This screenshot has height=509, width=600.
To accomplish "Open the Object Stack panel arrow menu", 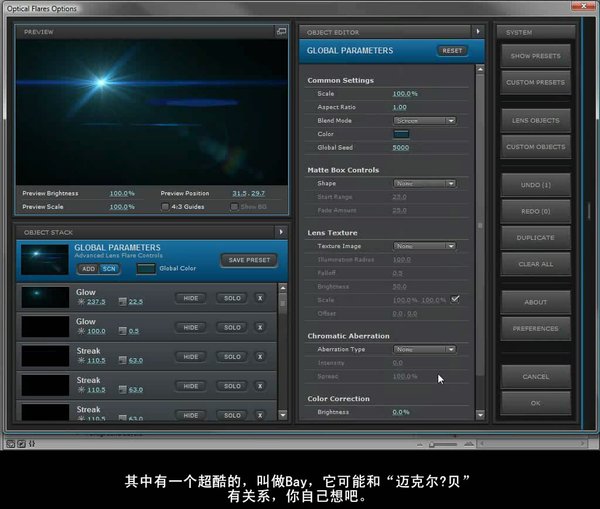I will pyautogui.click(x=282, y=231).
